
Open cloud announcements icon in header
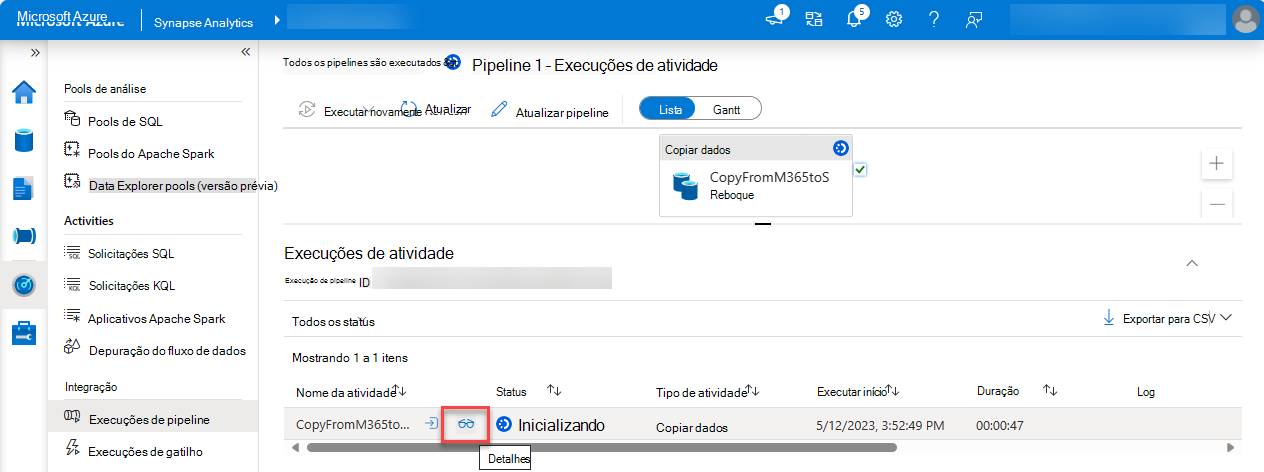774,19
